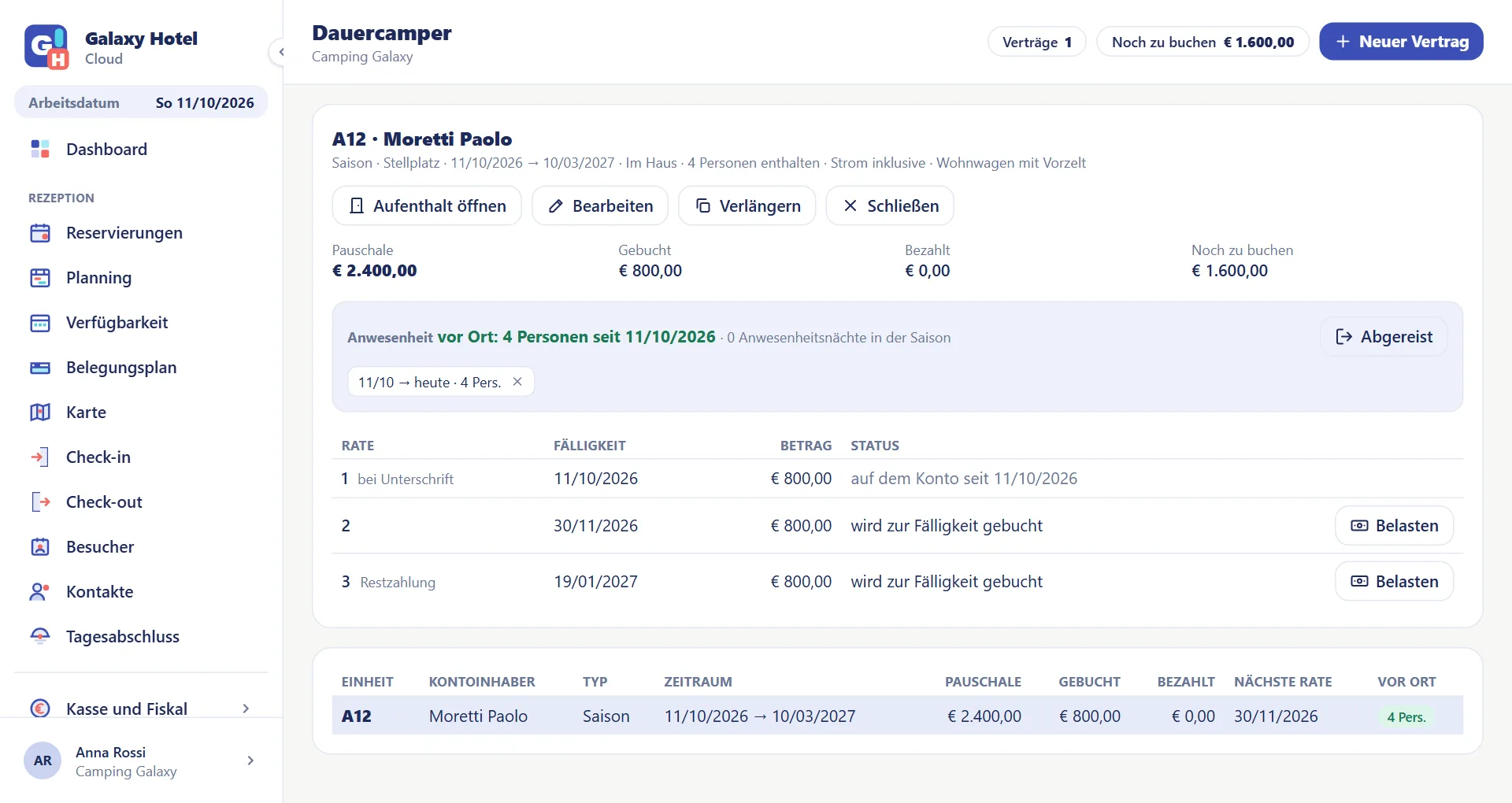Click Schließen contract button
The height and width of the screenshot is (803, 1512).
pos(890,205)
